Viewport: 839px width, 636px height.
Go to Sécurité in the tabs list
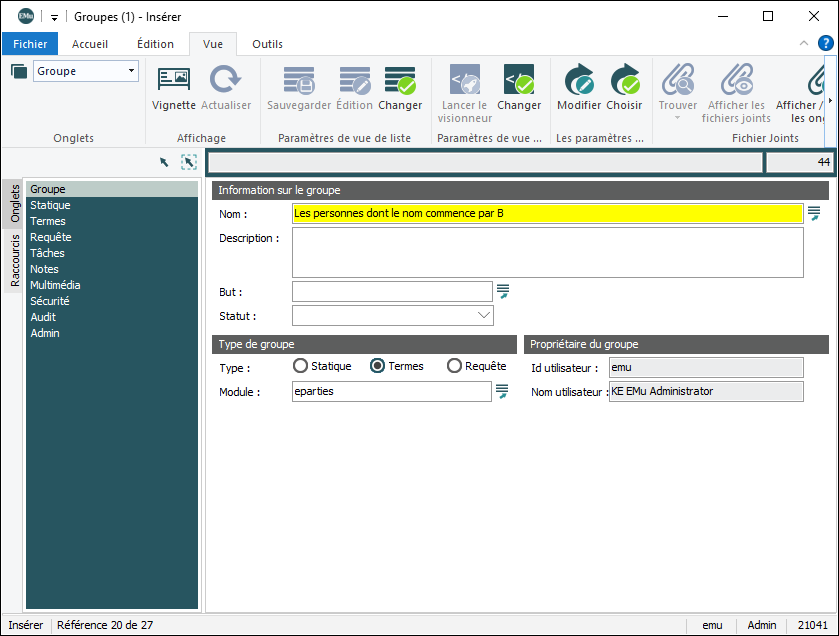(x=49, y=301)
